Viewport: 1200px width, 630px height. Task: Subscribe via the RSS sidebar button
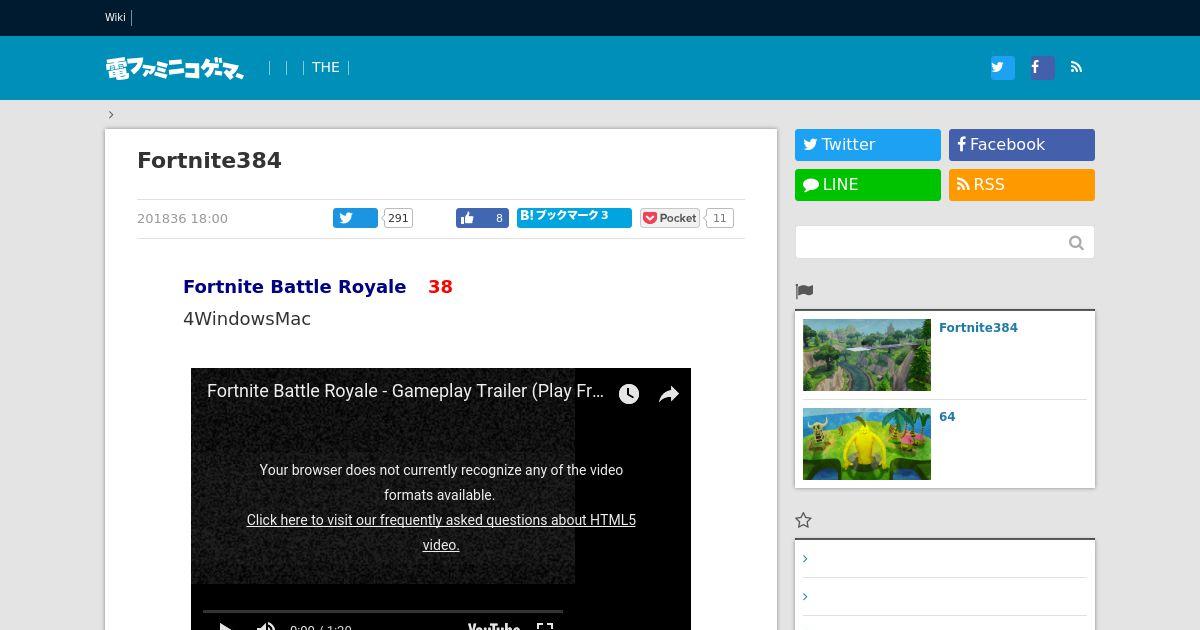[x=1022, y=185]
